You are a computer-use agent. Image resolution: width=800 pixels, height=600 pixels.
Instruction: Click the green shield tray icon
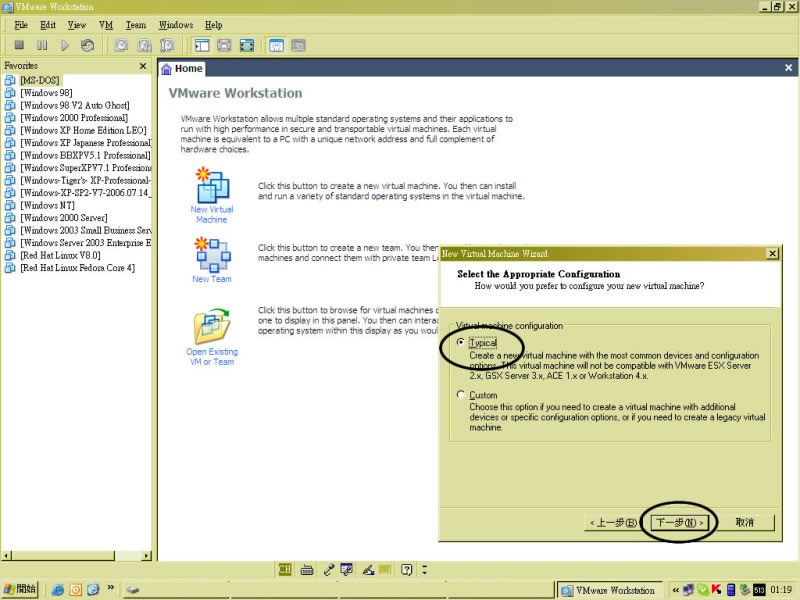pyautogui.click(x=703, y=590)
